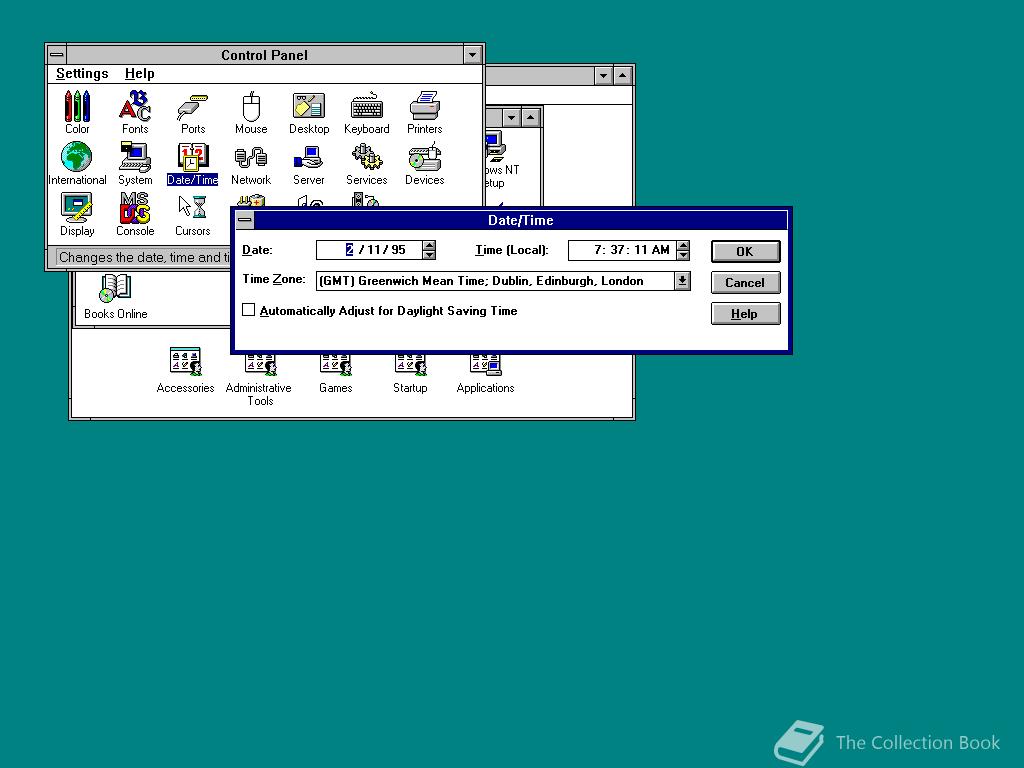
Task: Maximize the Program Manager window behind
Action: tap(622, 76)
